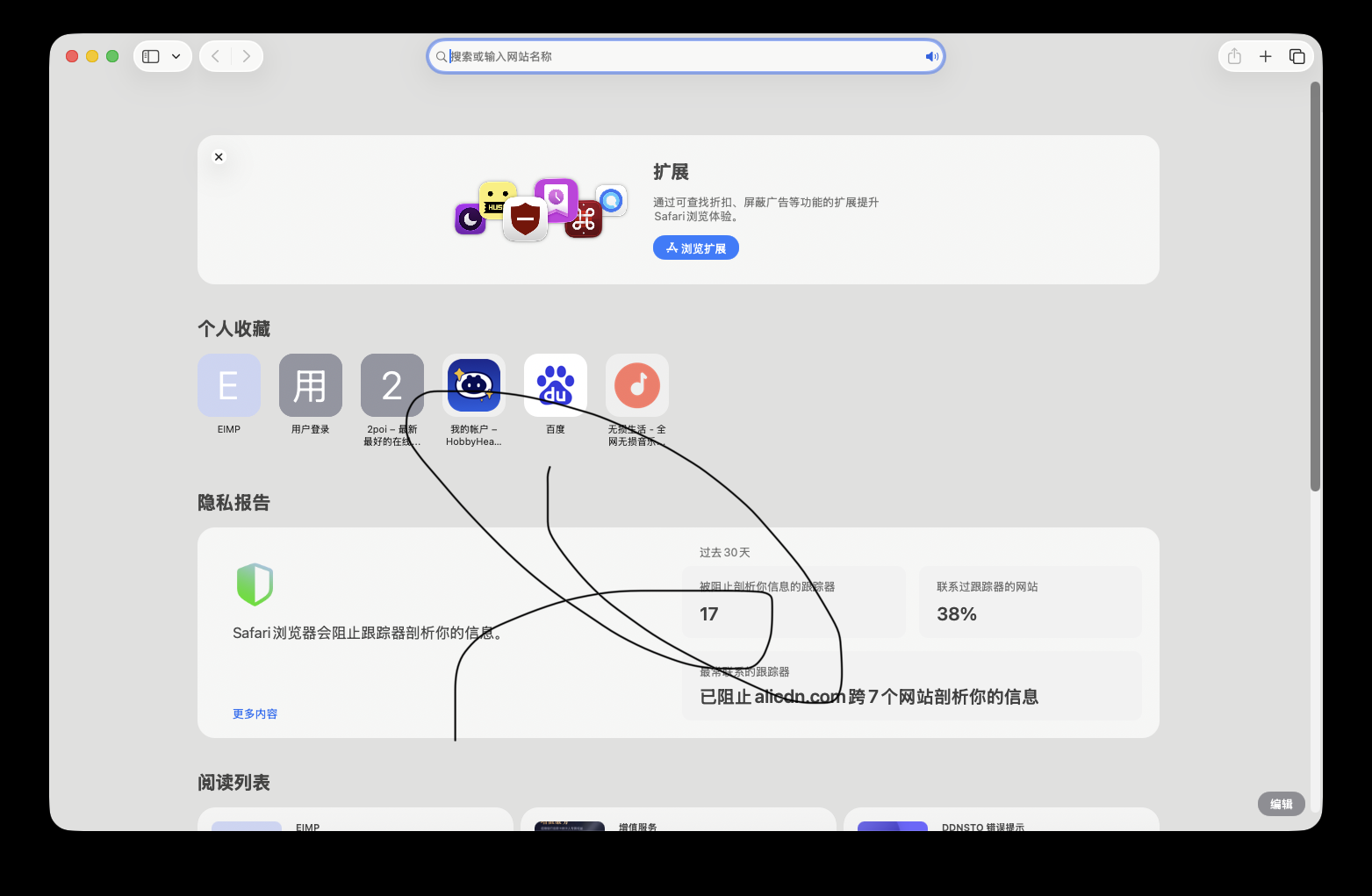
Task: Mute audio using the address bar speaker icon
Action: click(931, 56)
